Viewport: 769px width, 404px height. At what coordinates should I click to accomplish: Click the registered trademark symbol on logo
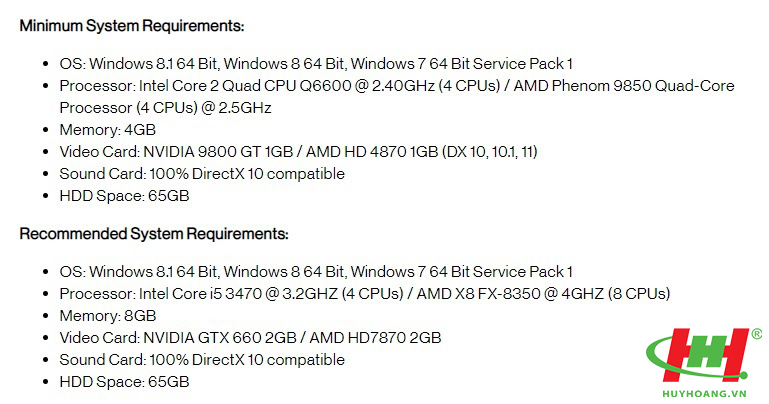(757, 334)
